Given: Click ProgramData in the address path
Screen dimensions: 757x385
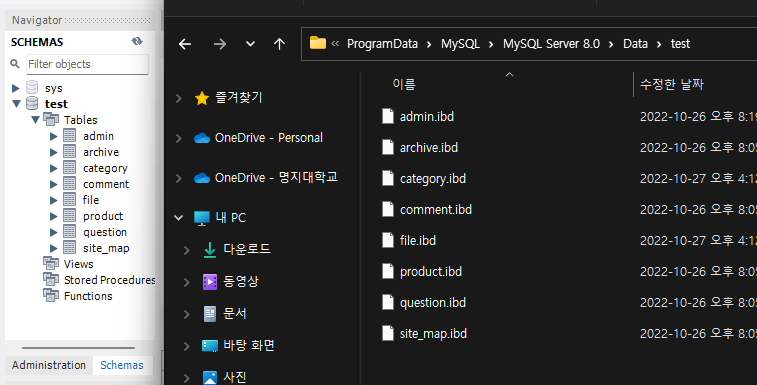Looking at the screenshot, I should coord(382,44).
